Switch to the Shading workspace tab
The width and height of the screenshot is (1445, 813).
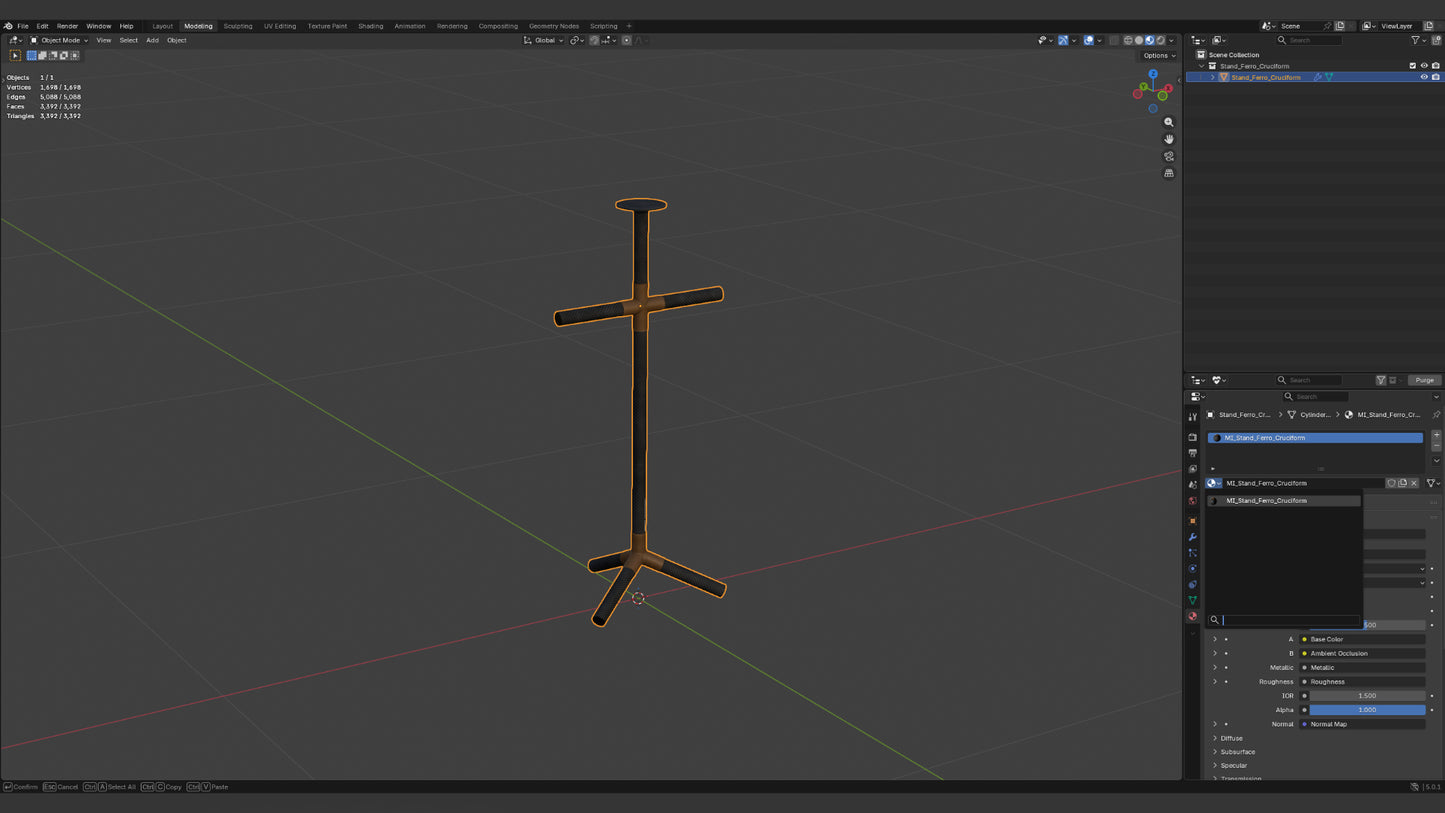click(371, 26)
